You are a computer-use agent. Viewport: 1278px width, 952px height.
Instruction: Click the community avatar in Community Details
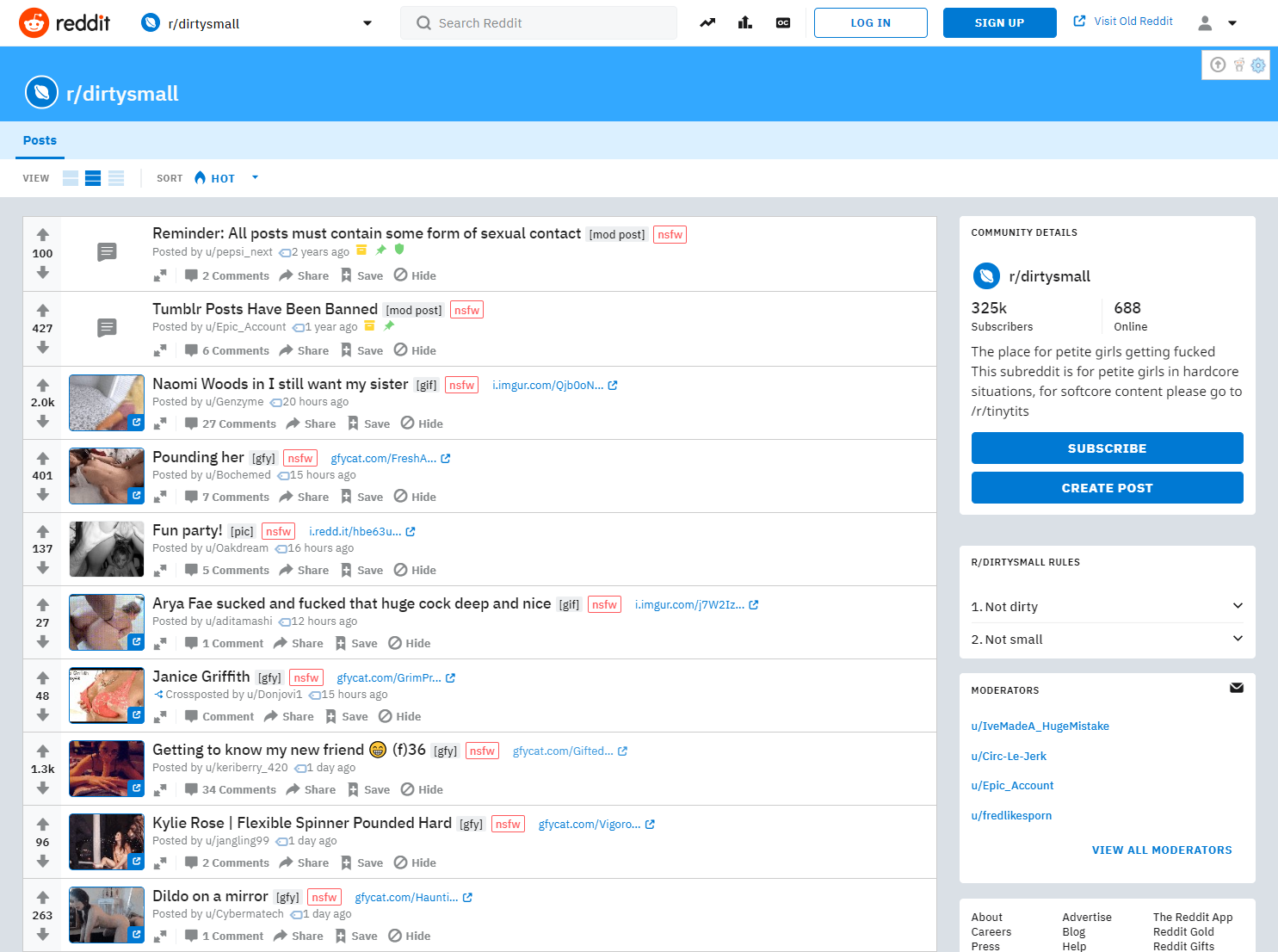986,276
